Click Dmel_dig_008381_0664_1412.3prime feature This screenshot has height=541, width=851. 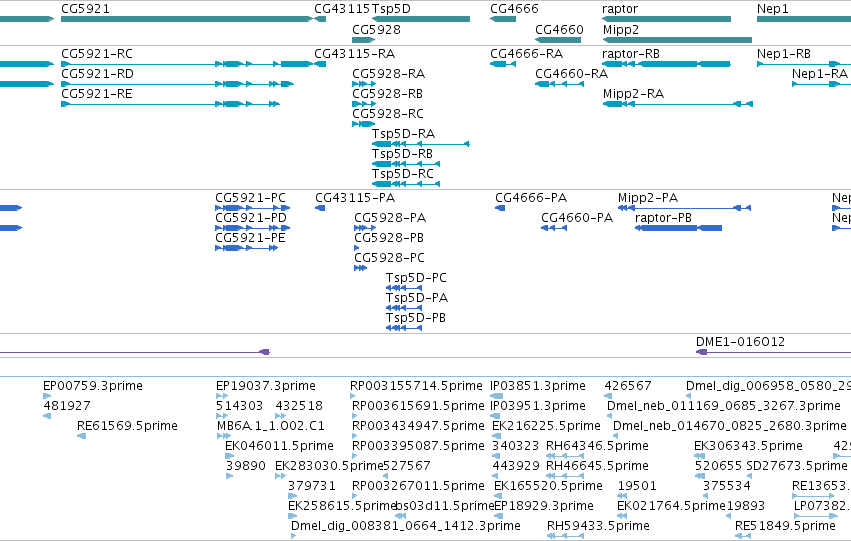pyautogui.click(x=294, y=536)
